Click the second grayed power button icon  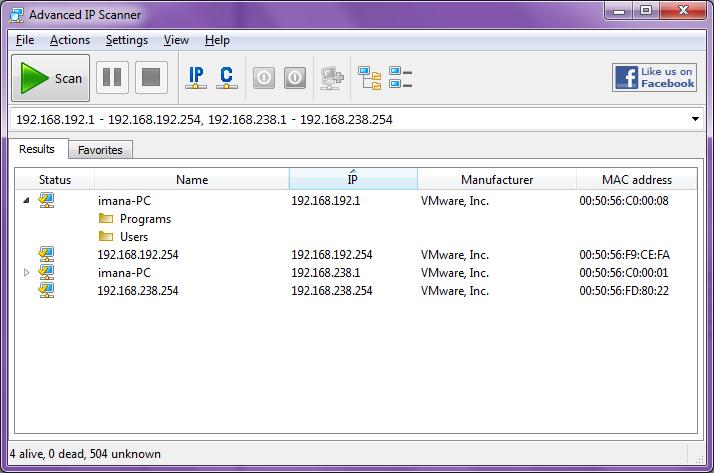[295, 78]
